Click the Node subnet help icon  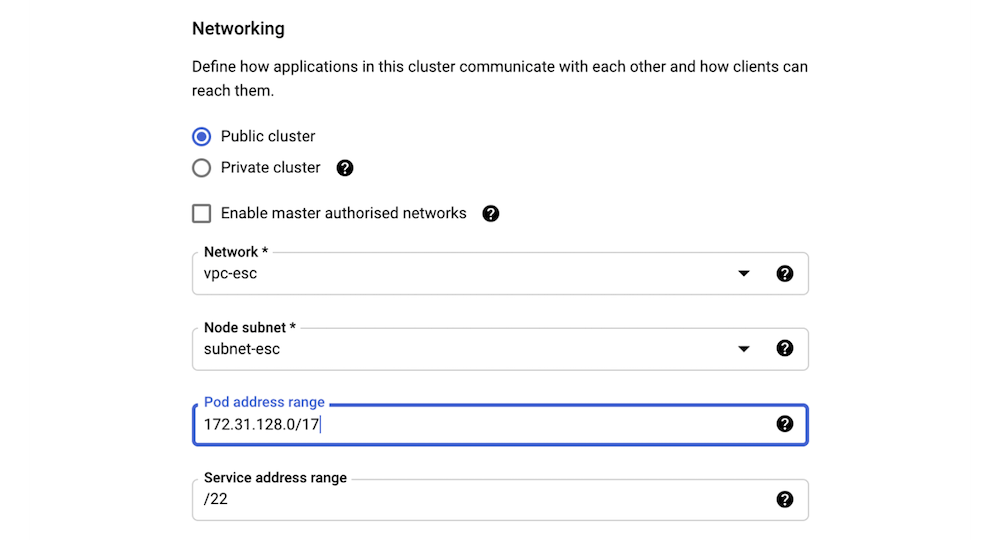tap(785, 348)
